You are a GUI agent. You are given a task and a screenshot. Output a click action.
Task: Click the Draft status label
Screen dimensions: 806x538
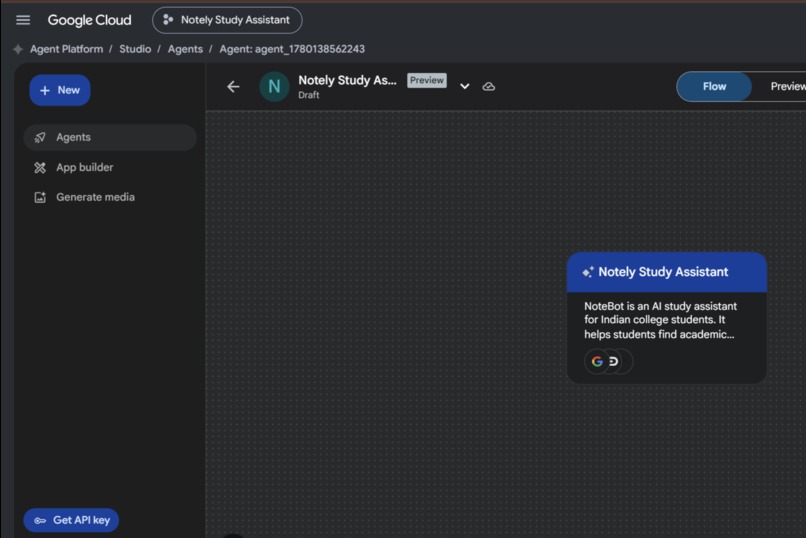(x=308, y=95)
